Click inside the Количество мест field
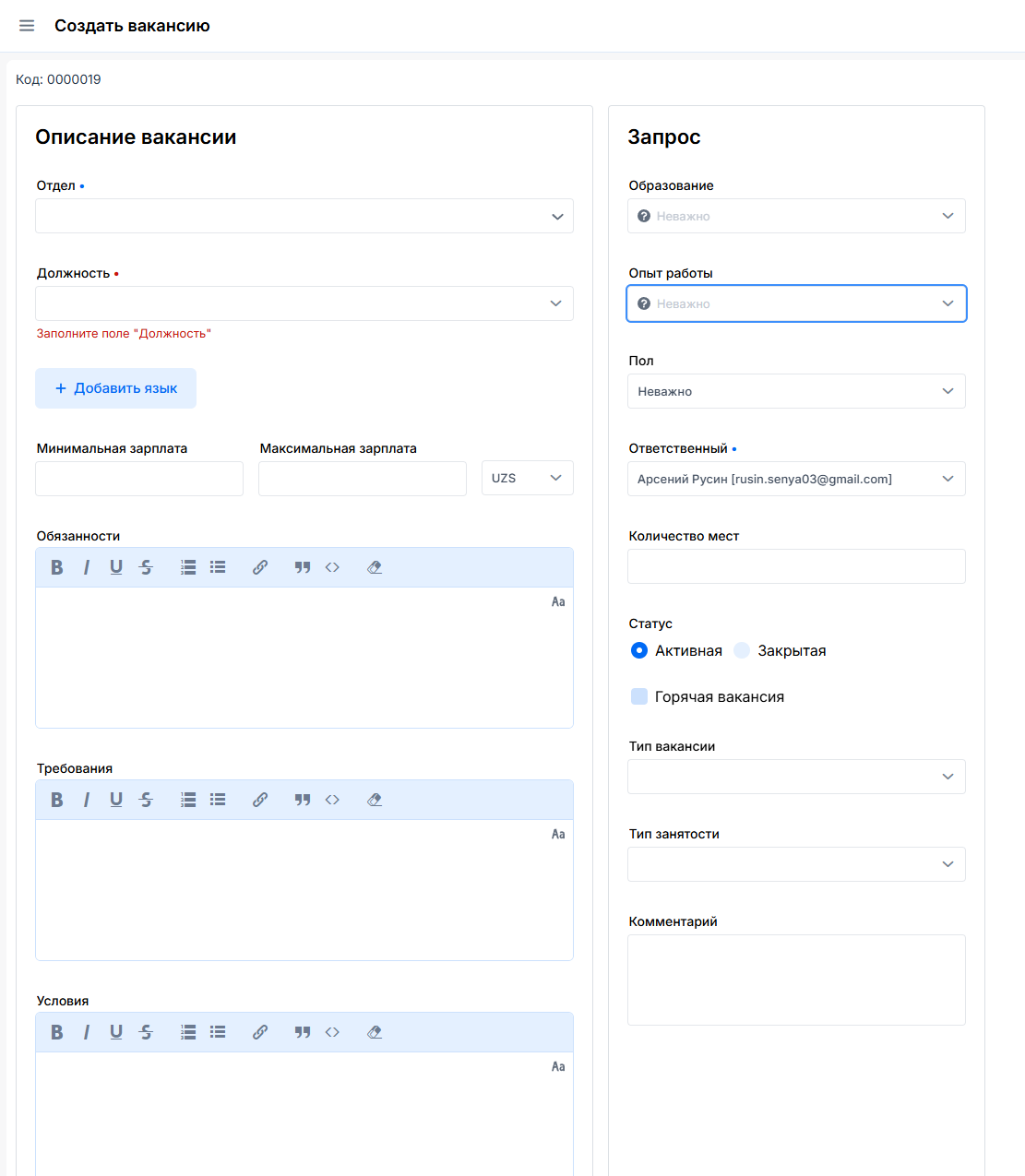 (796, 566)
